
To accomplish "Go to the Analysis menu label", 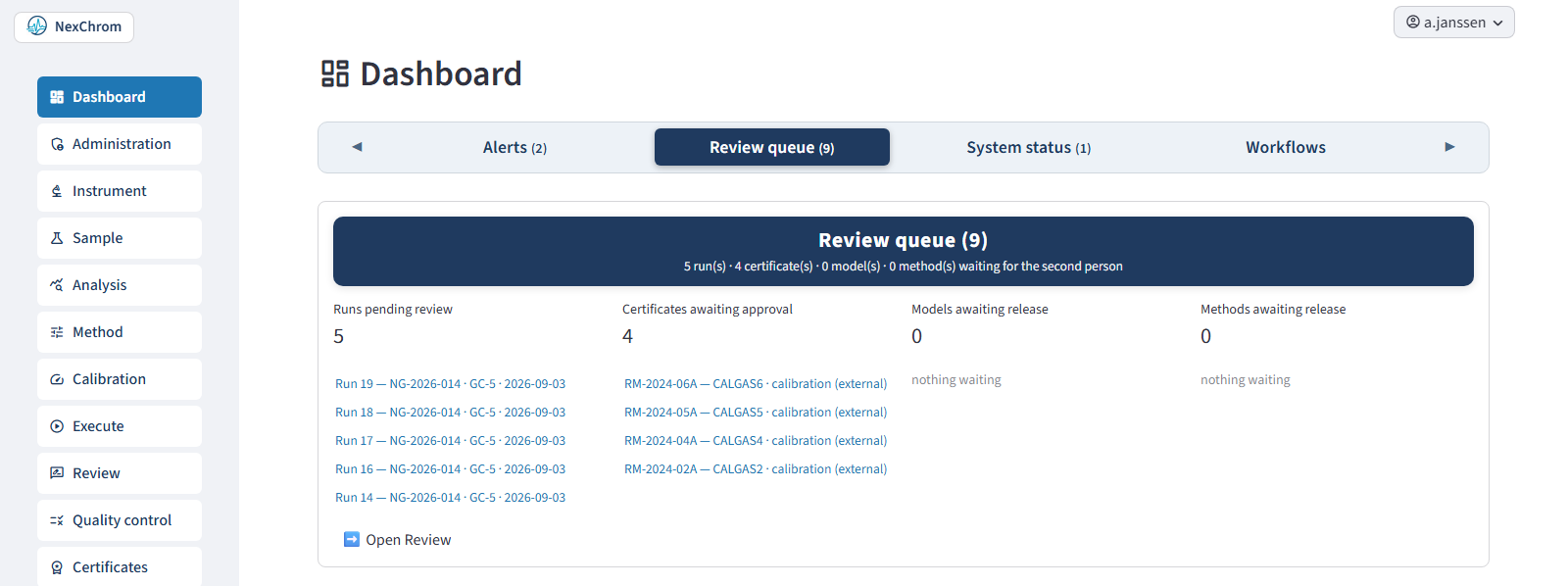I will pyautogui.click(x=100, y=285).
